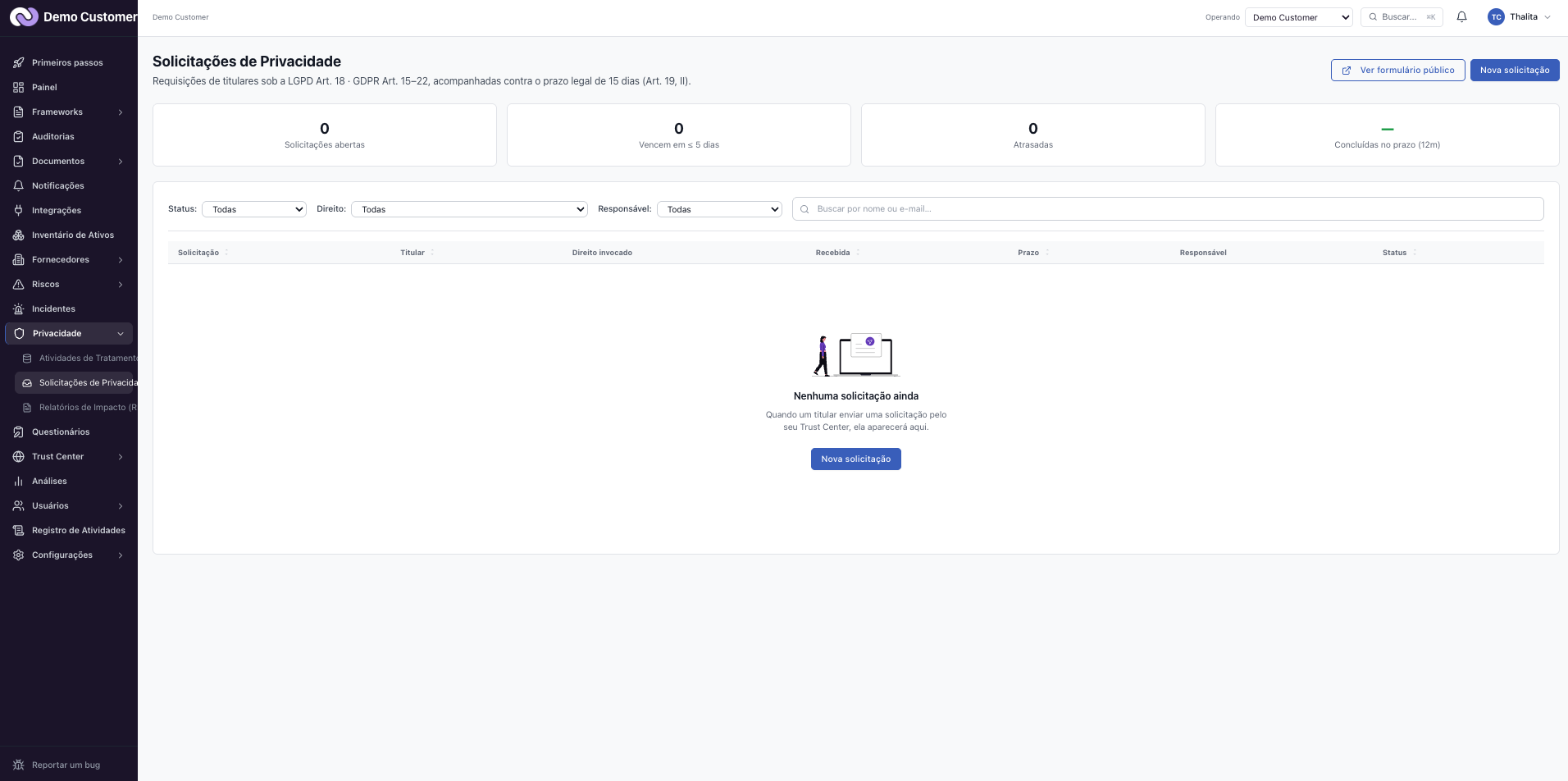1568x781 pixels.
Task: Click the Integrações plug icon
Action: pos(18,210)
